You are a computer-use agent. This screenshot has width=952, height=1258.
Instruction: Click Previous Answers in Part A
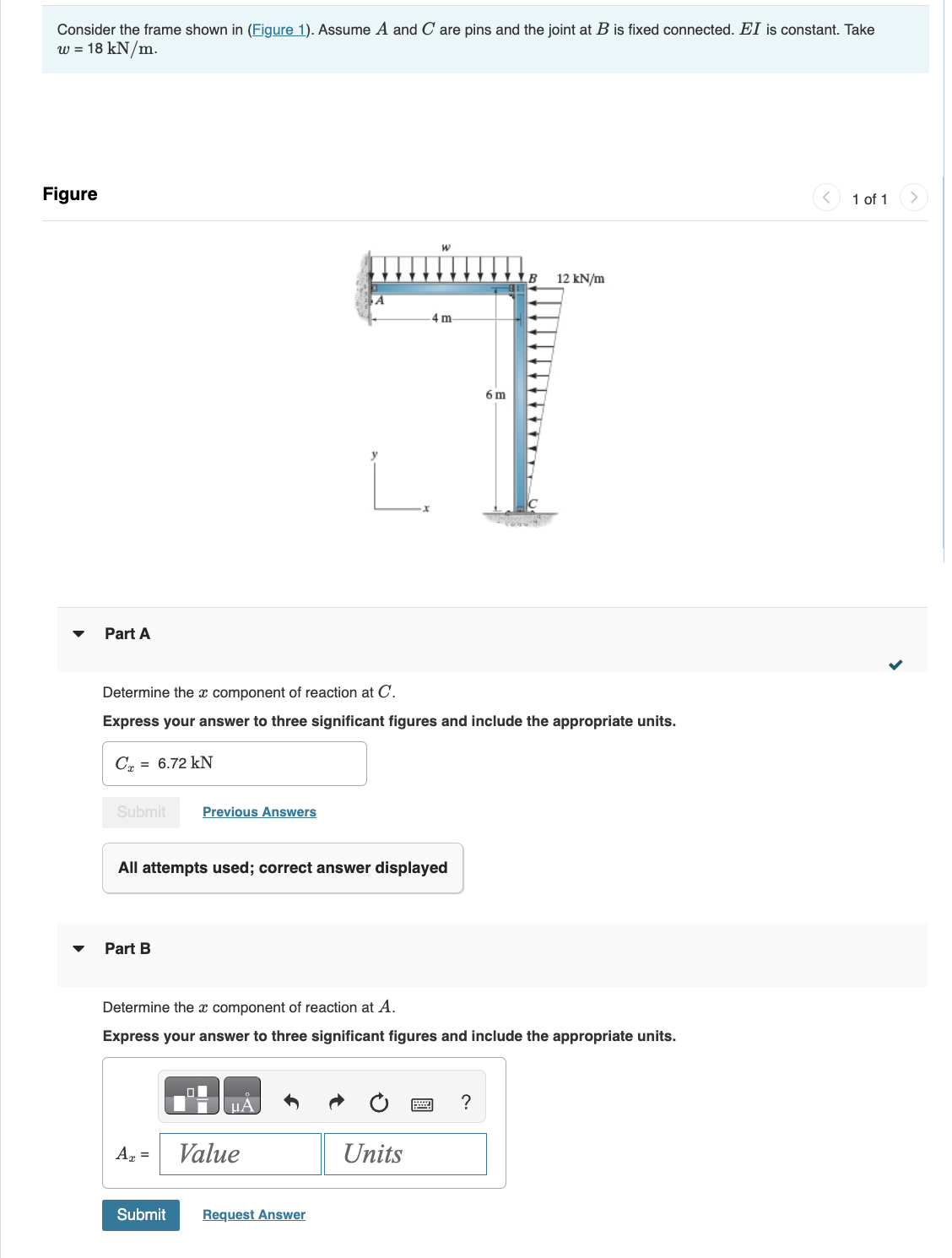[258, 811]
